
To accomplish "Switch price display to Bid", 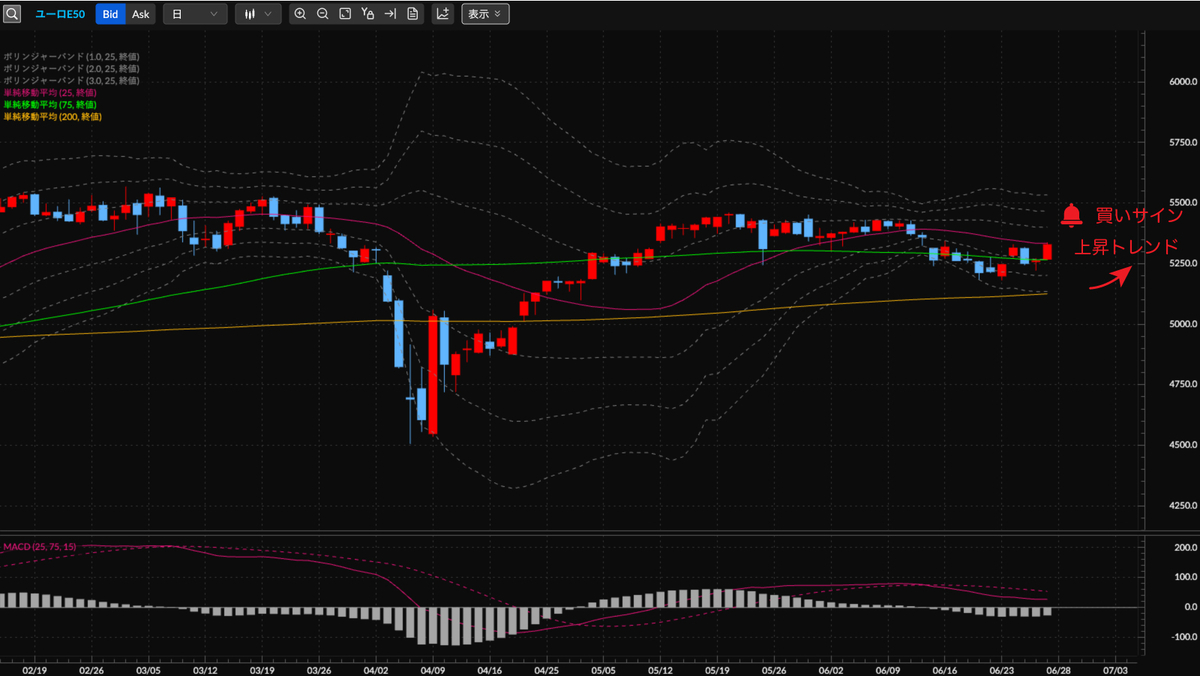I will pyautogui.click(x=110, y=14).
